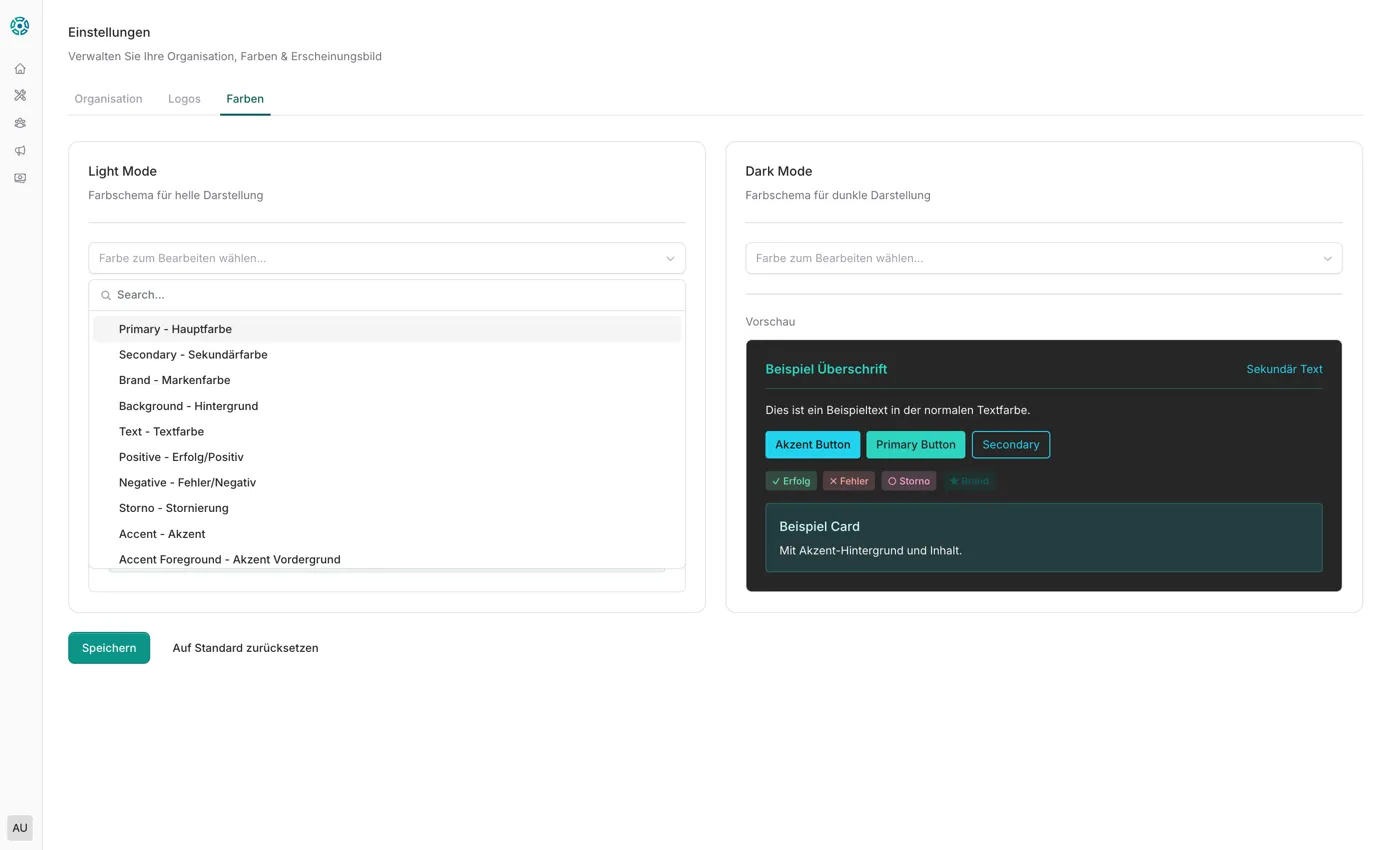
Task: Click the cyan Akzent Button preview
Action: click(812, 445)
